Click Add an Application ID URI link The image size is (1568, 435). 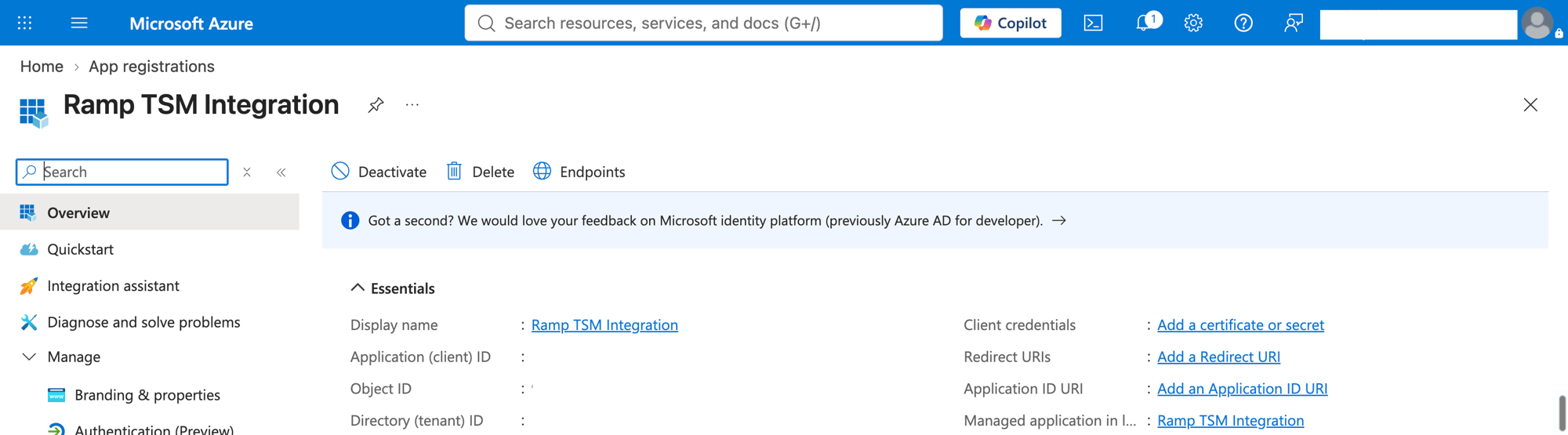[x=1242, y=389]
